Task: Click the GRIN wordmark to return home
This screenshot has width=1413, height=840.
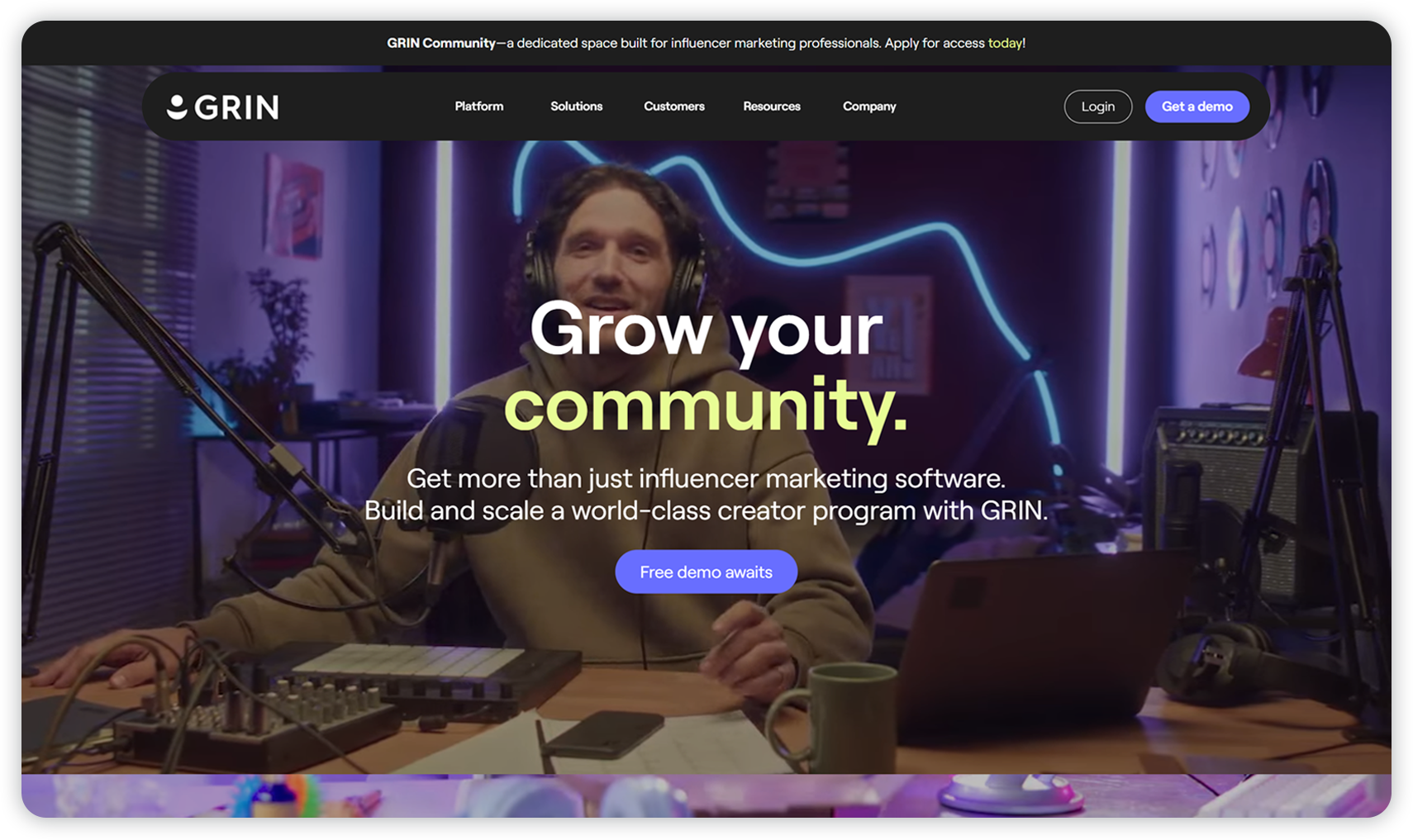Action: point(238,106)
